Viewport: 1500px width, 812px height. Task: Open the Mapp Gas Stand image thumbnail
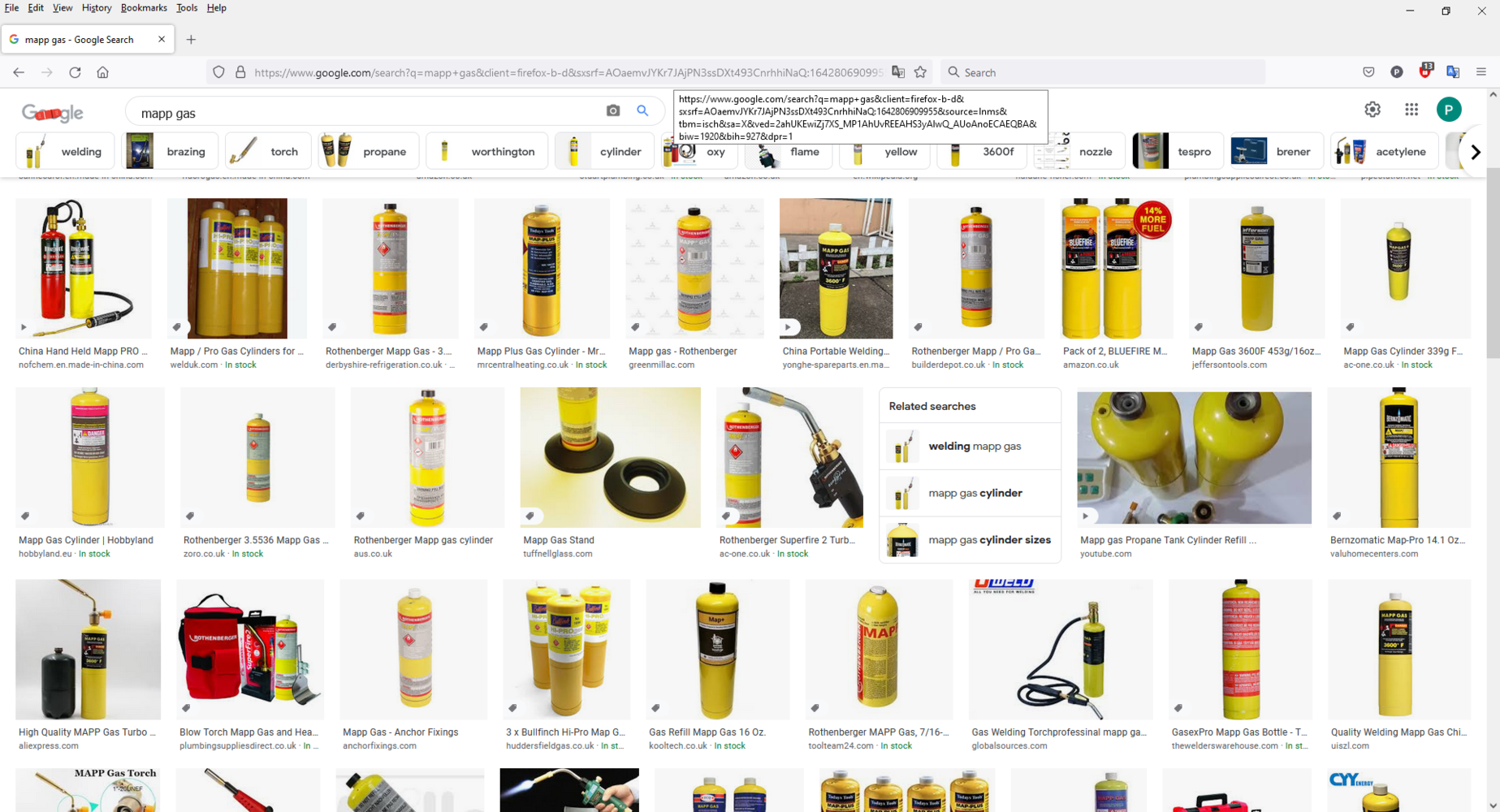pyautogui.click(x=610, y=457)
